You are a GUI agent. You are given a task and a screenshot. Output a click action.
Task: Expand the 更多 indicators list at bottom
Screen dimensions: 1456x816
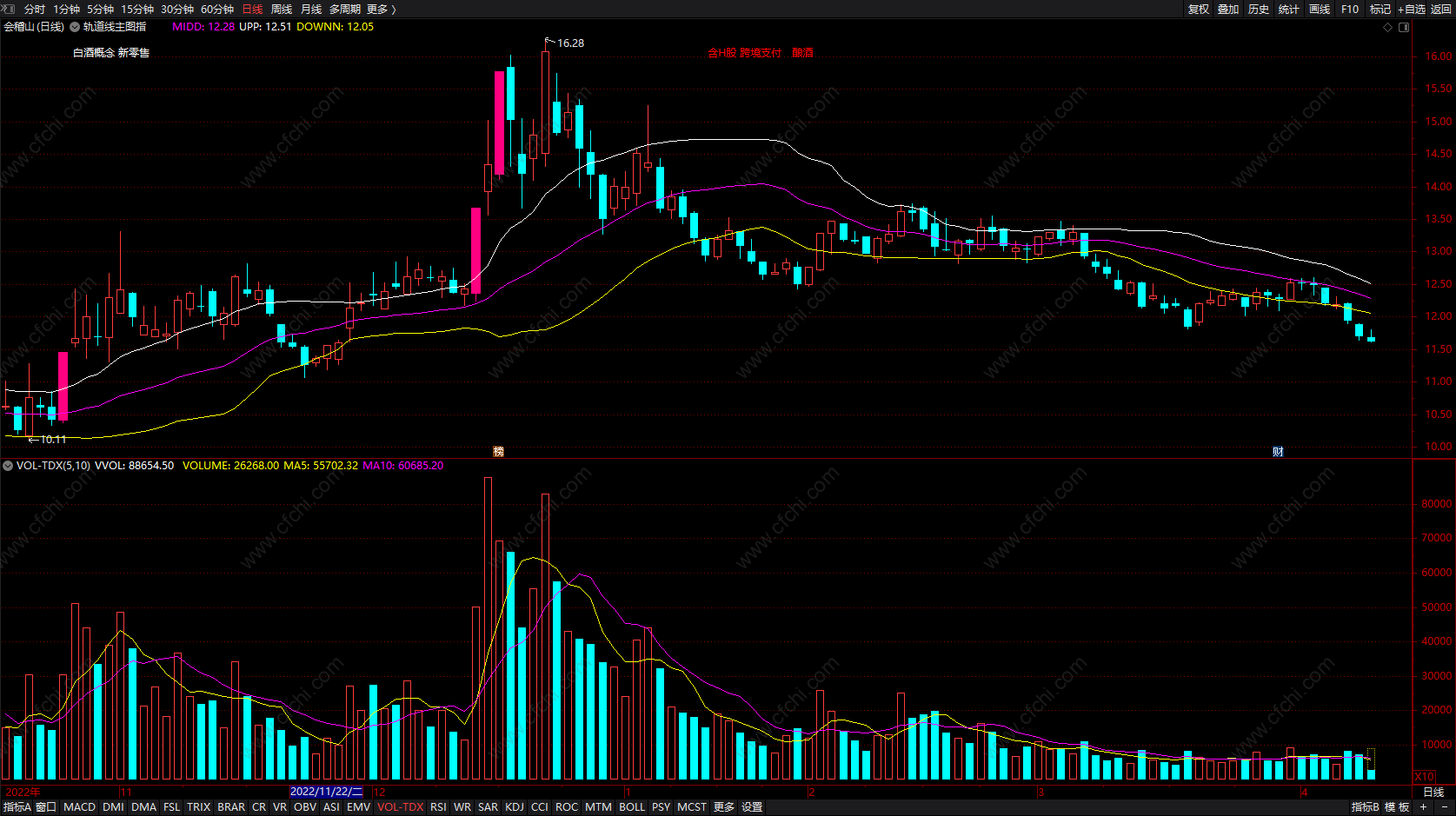[724, 807]
